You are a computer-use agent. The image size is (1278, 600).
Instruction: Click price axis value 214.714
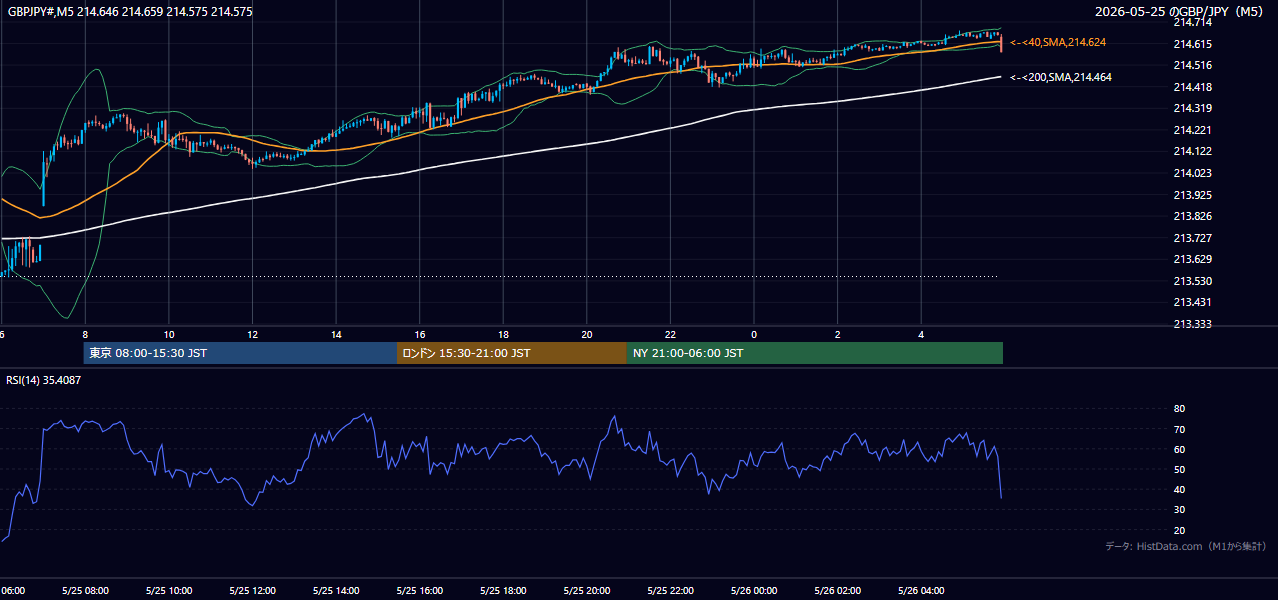pos(1192,22)
